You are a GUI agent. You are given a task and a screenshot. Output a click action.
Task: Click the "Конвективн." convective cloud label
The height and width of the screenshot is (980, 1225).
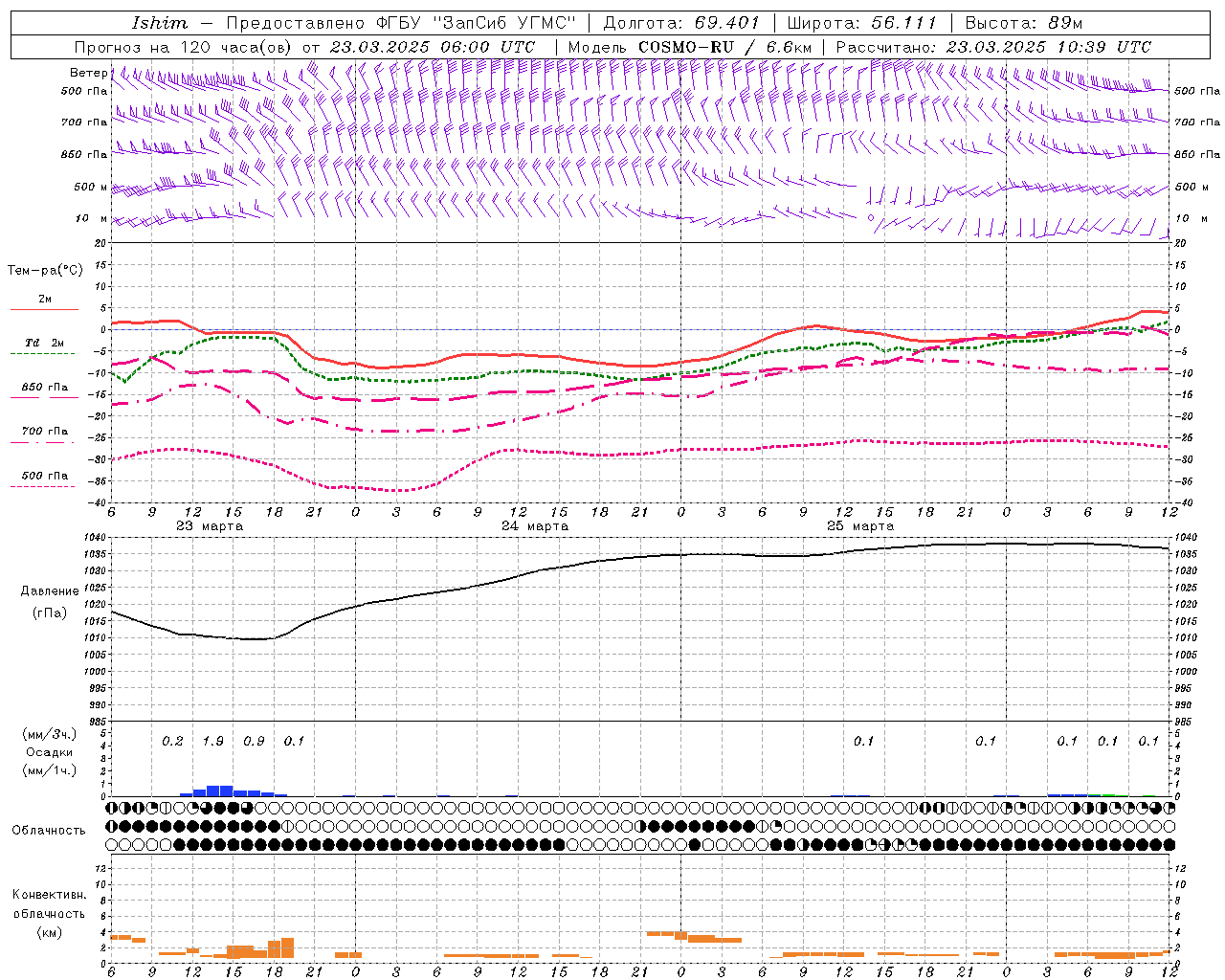click(x=49, y=895)
